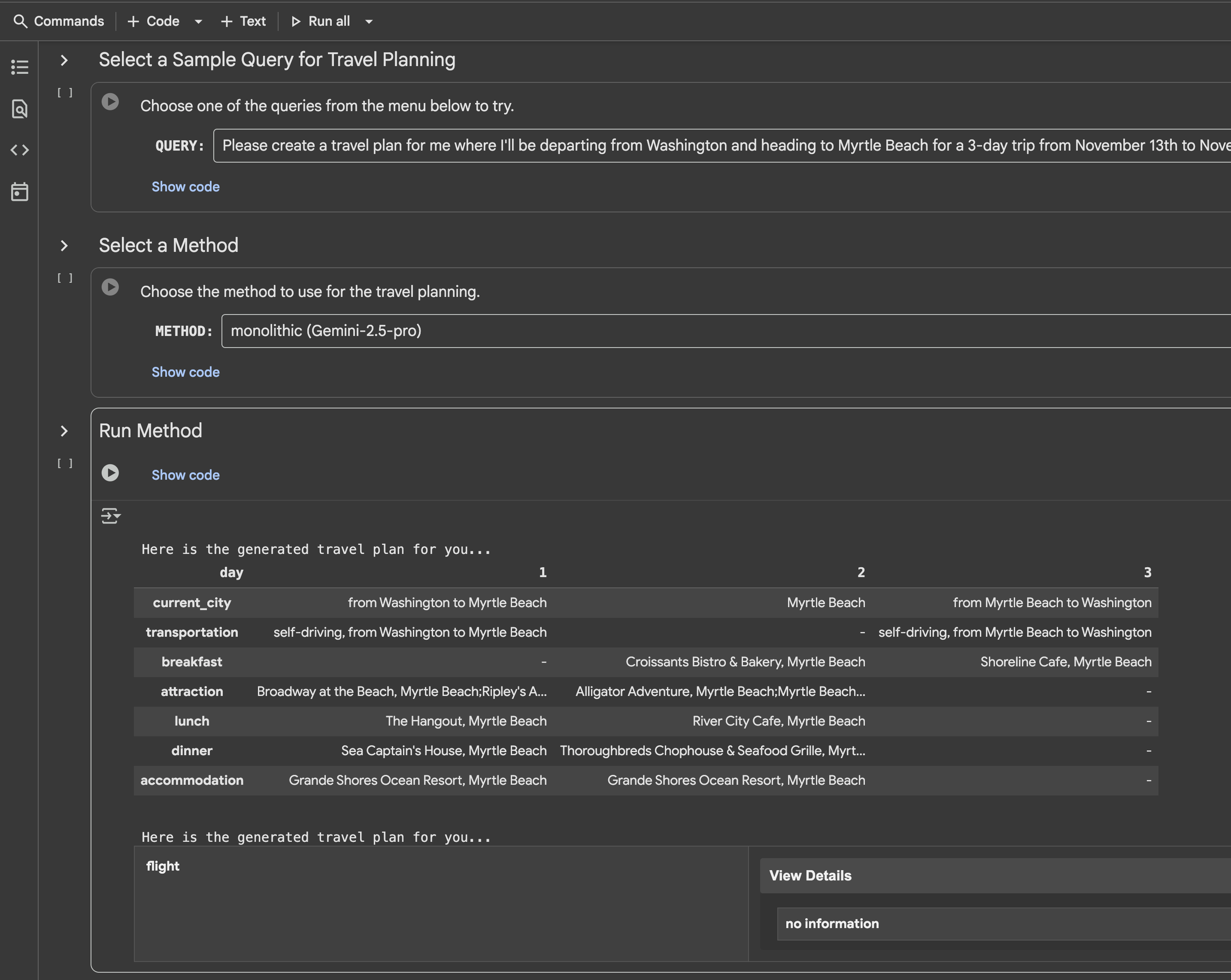Collapse the Select a Method section
The height and width of the screenshot is (980, 1231).
tap(64, 246)
